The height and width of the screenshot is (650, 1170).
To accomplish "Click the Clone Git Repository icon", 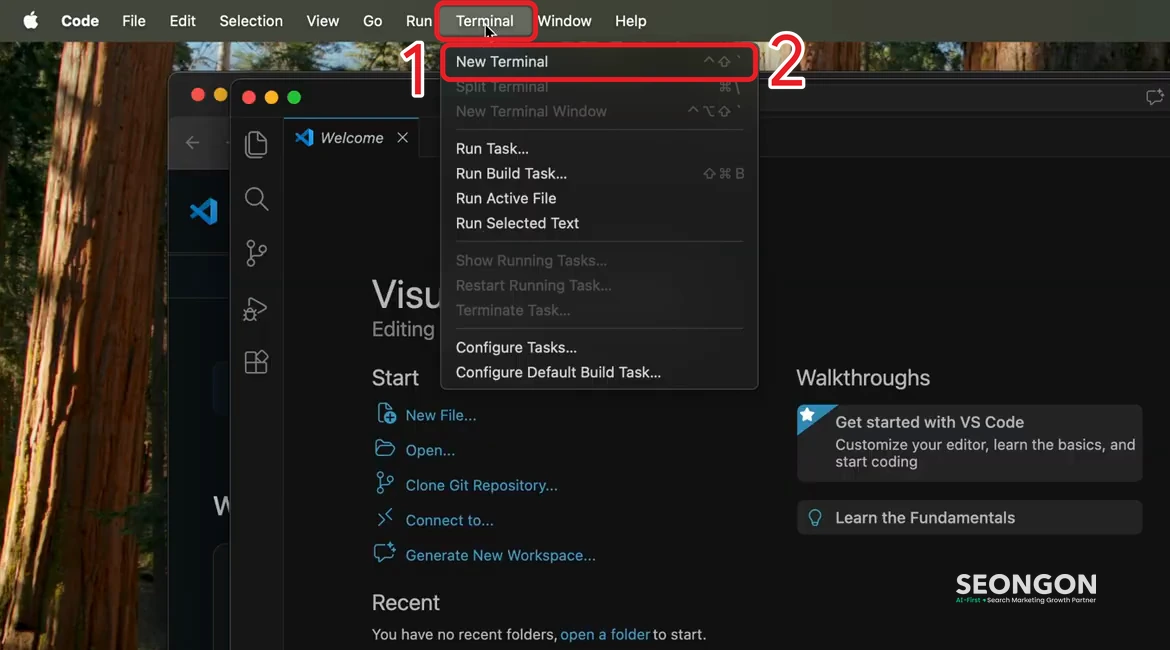I will [x=384, y=484].
